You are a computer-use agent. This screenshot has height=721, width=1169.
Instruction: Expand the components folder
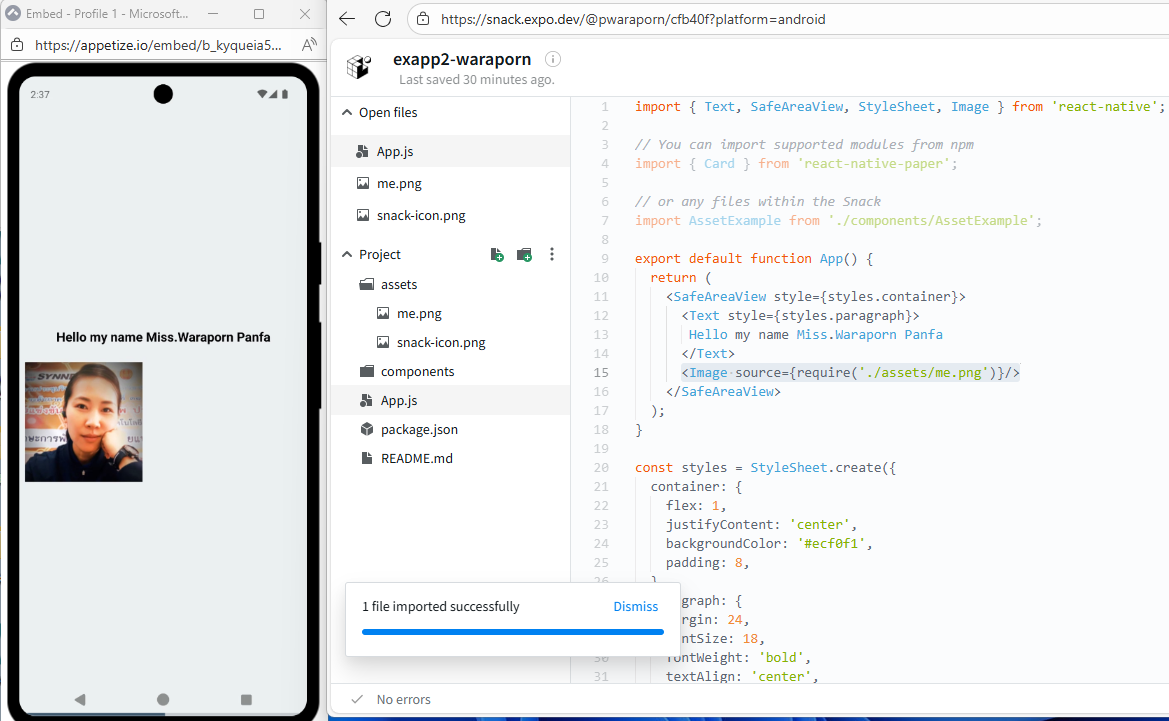[x=417, y=371]
